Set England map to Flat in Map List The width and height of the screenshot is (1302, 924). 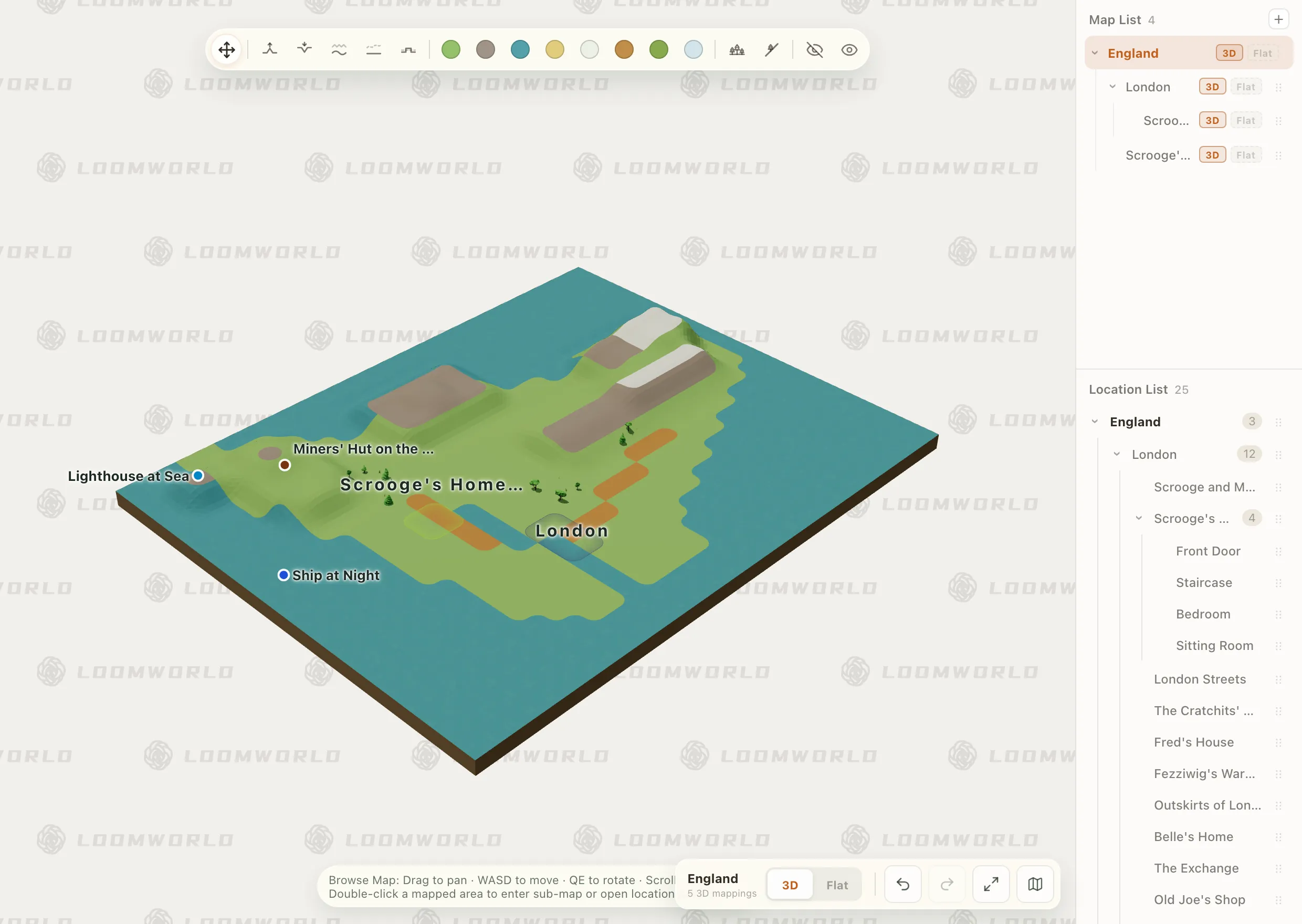tap(1262, 53)
